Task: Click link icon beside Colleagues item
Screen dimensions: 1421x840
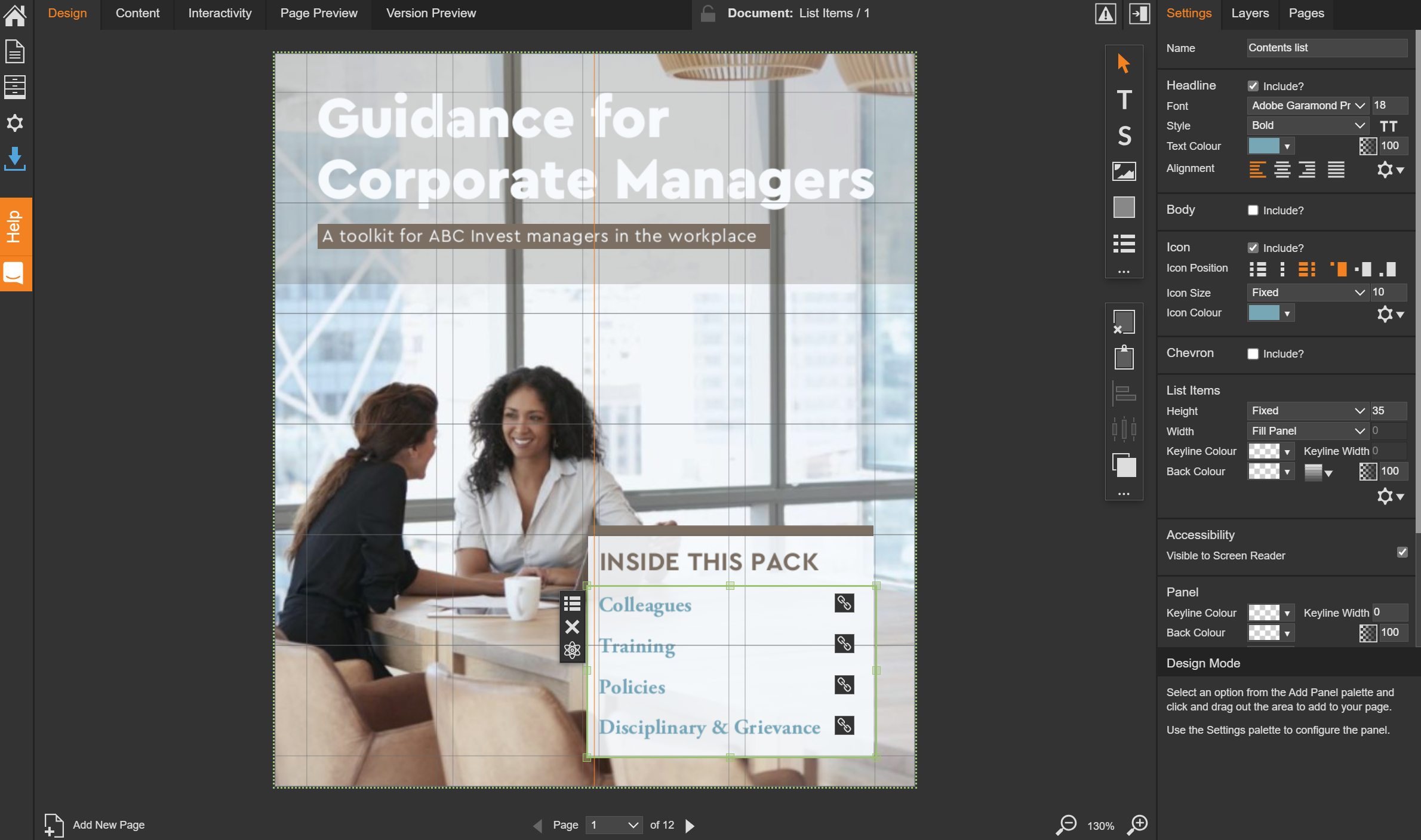Action: click(x=844, y=603)
